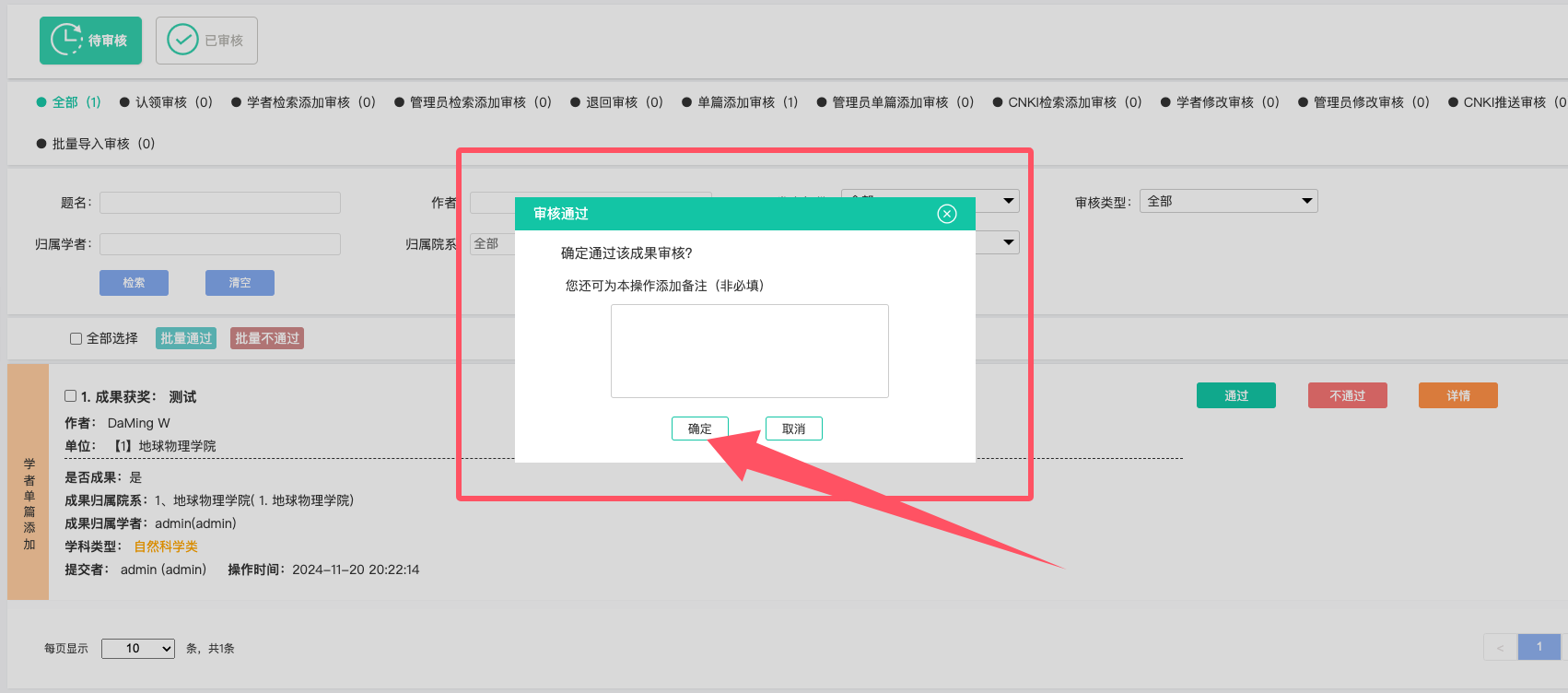Click the 批量不通过 button
Image resolution: width=1568 pixels, height=693 pixels.
pos(267,338)
